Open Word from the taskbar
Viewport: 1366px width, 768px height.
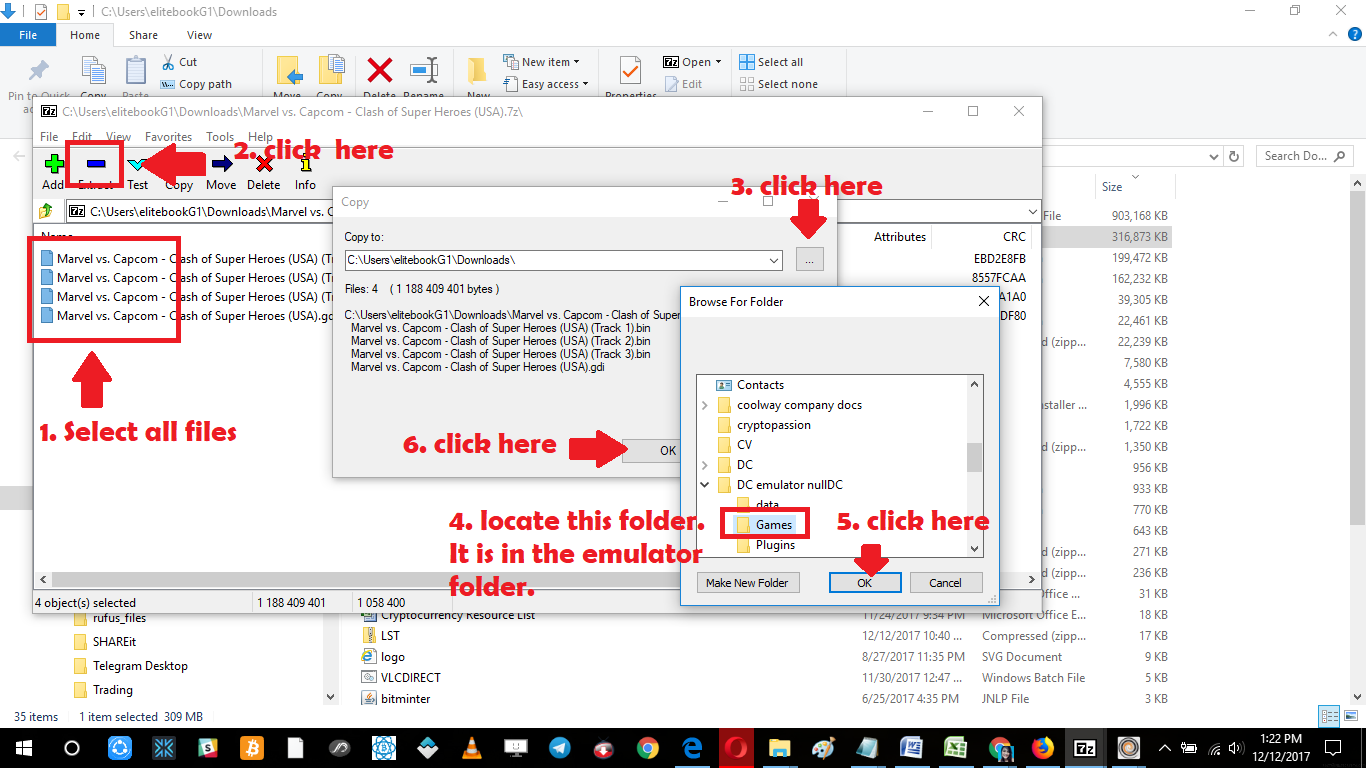(911, 748)
